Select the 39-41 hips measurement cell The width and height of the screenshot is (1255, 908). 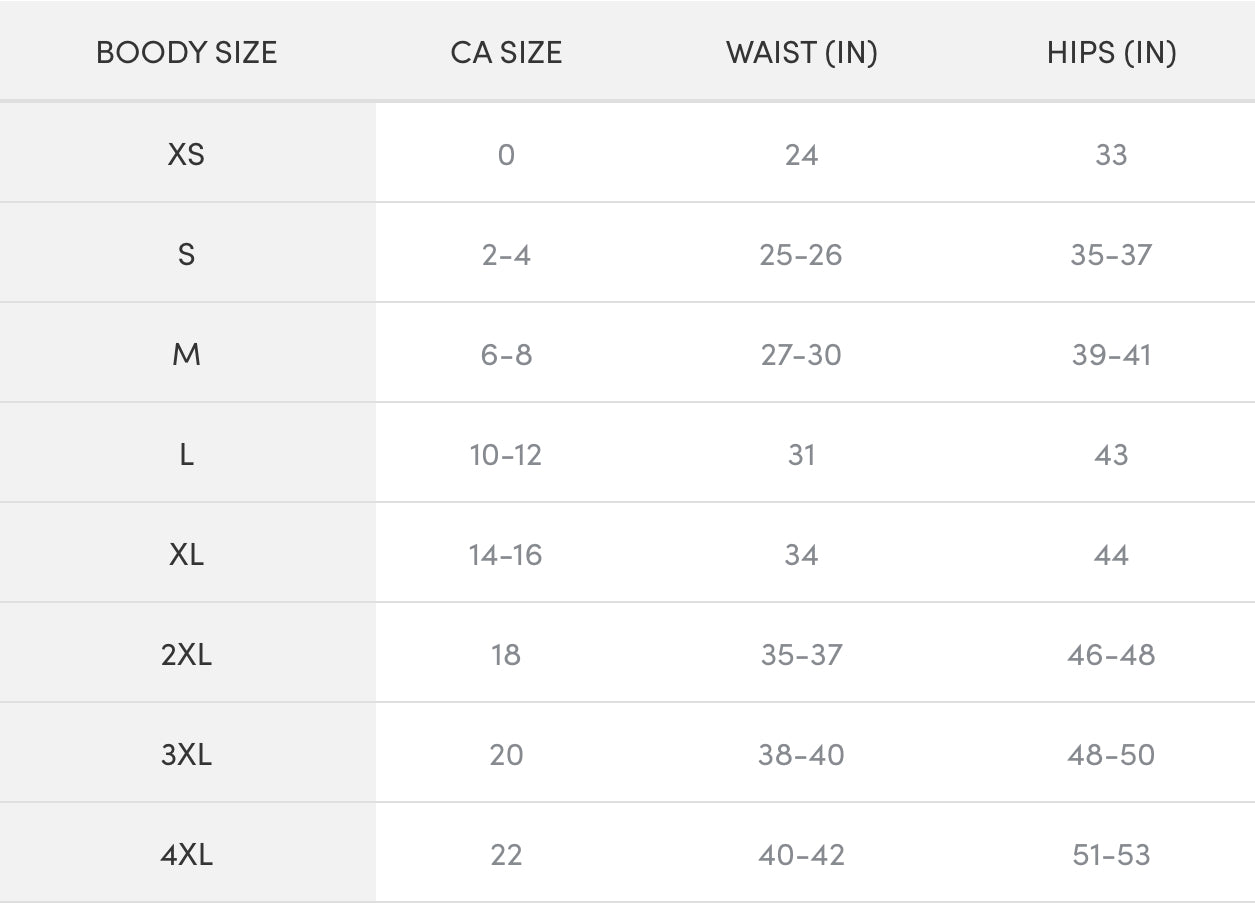click(x=1111, y=355)
